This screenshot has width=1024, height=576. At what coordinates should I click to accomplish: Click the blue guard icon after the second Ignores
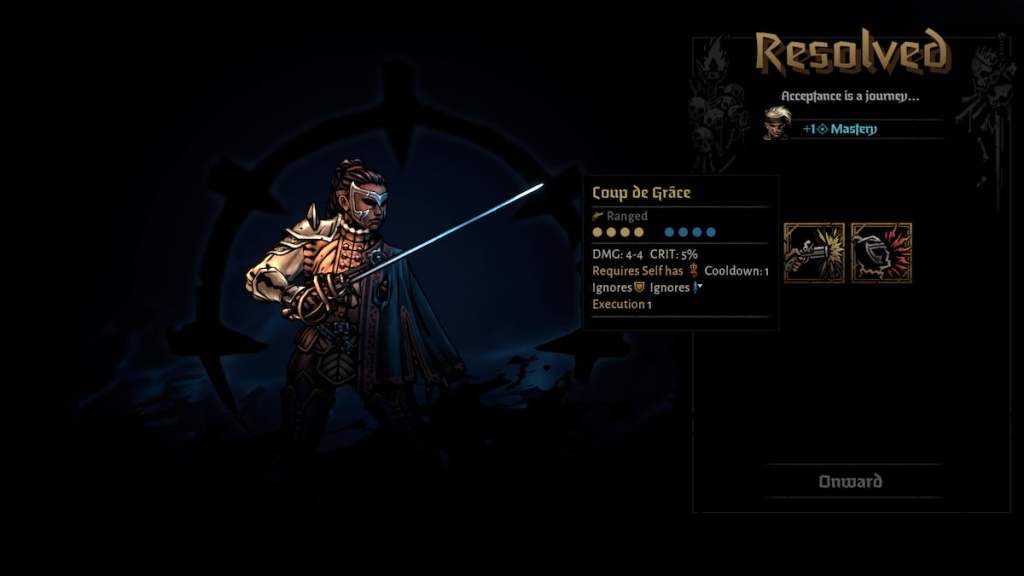tap(697, 287)
